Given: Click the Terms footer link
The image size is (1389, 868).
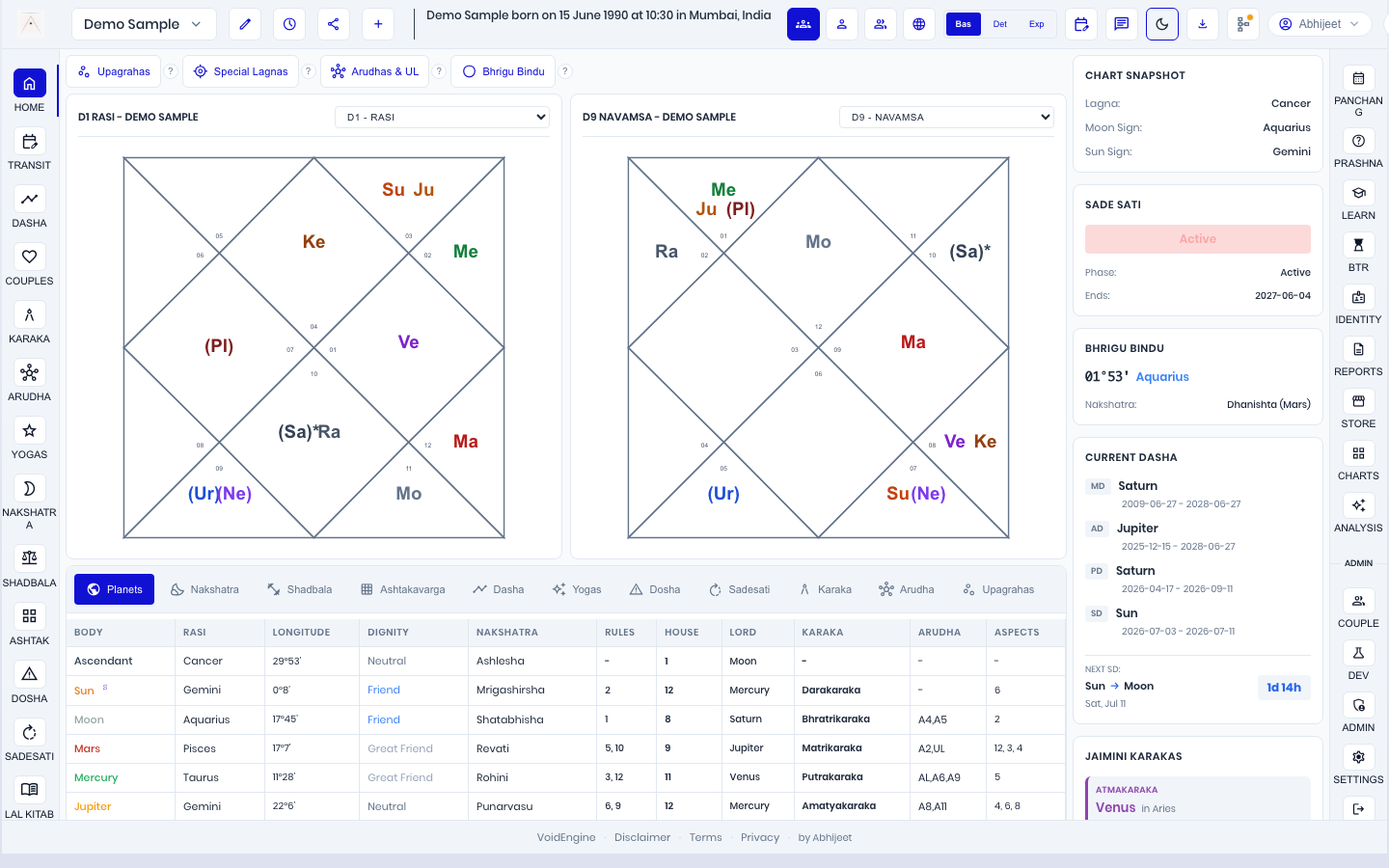Looking at the screenshot, I should 705,837.
